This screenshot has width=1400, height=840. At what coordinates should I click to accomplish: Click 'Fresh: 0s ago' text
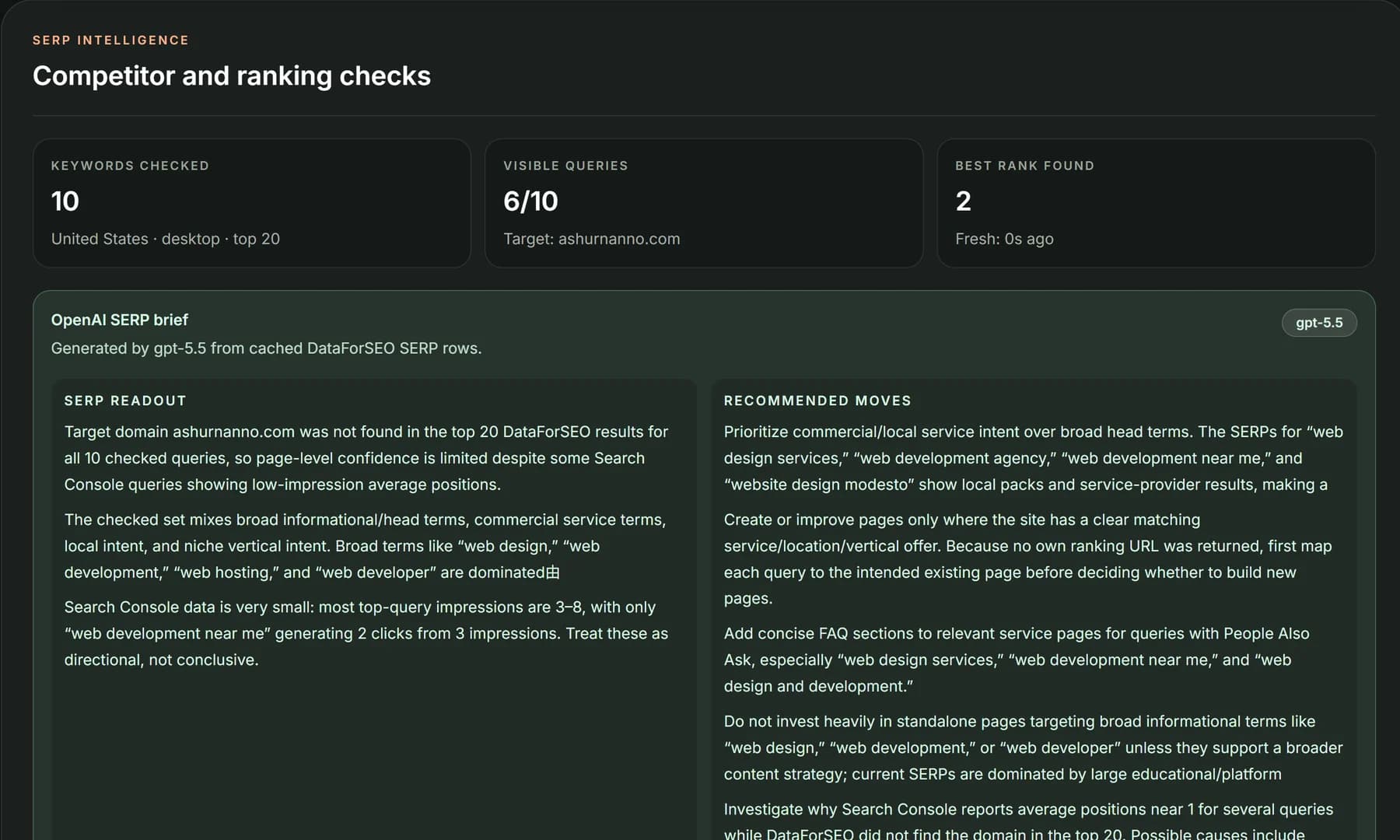point(1004,239)
